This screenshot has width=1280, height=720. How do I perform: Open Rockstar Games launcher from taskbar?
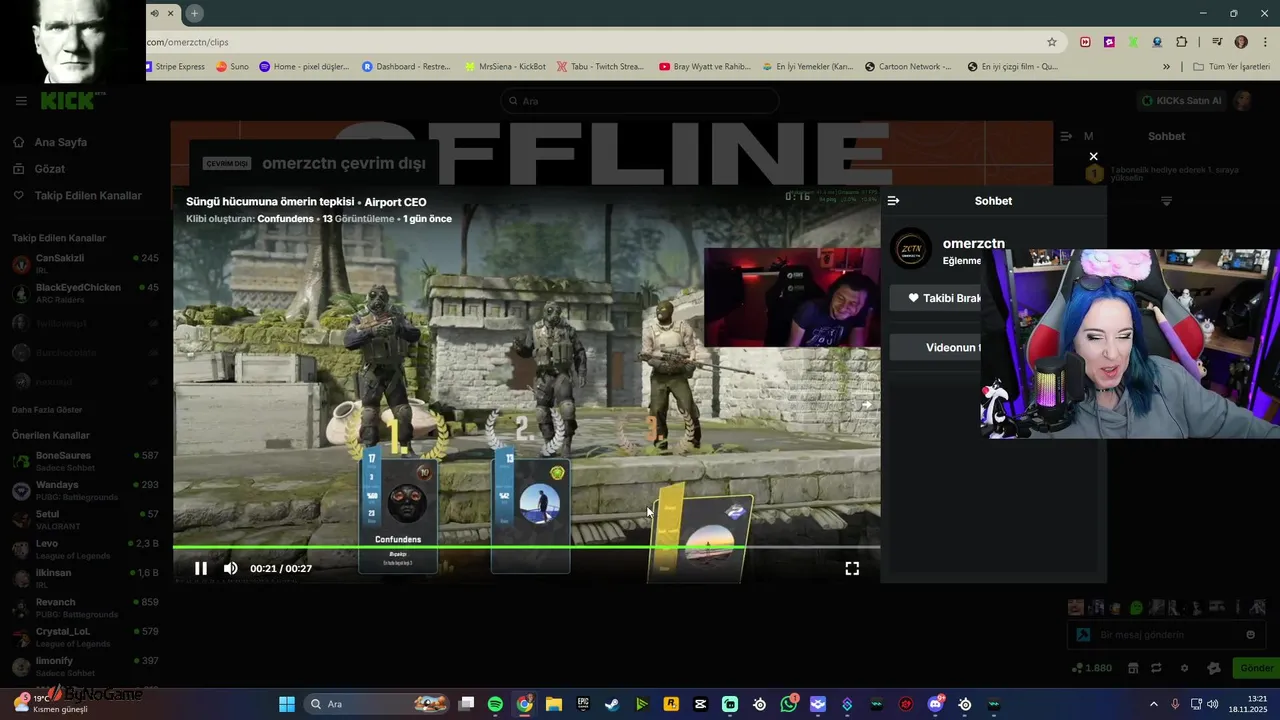click(671, 704)
